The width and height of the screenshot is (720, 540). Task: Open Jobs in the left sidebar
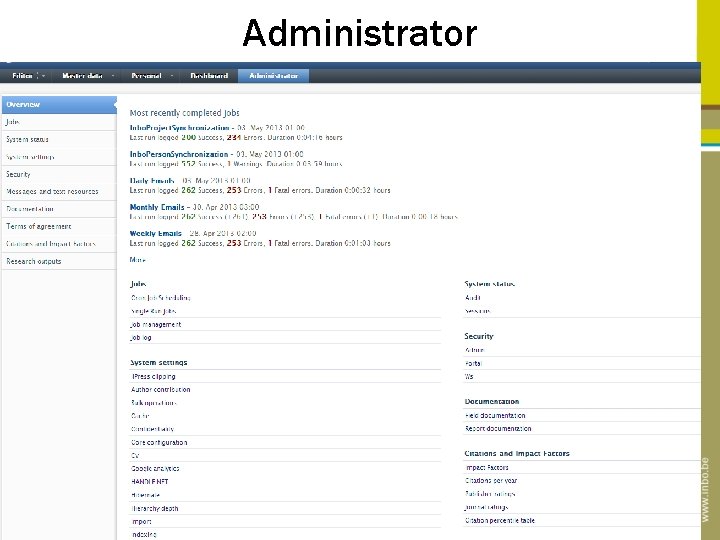coord(59,122)
